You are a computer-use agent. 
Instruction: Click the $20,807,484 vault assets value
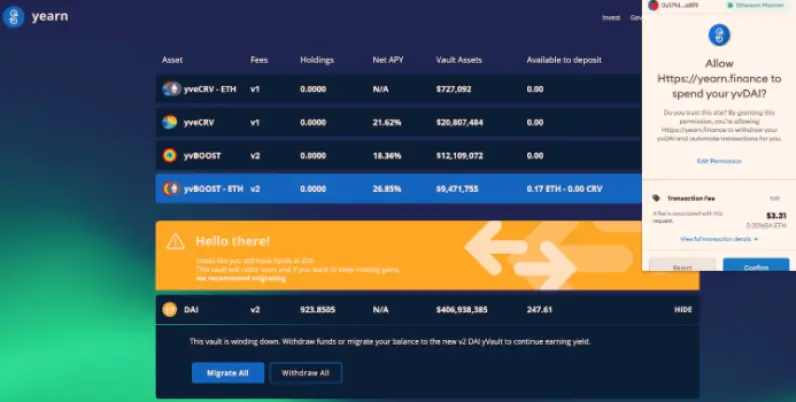459,122
